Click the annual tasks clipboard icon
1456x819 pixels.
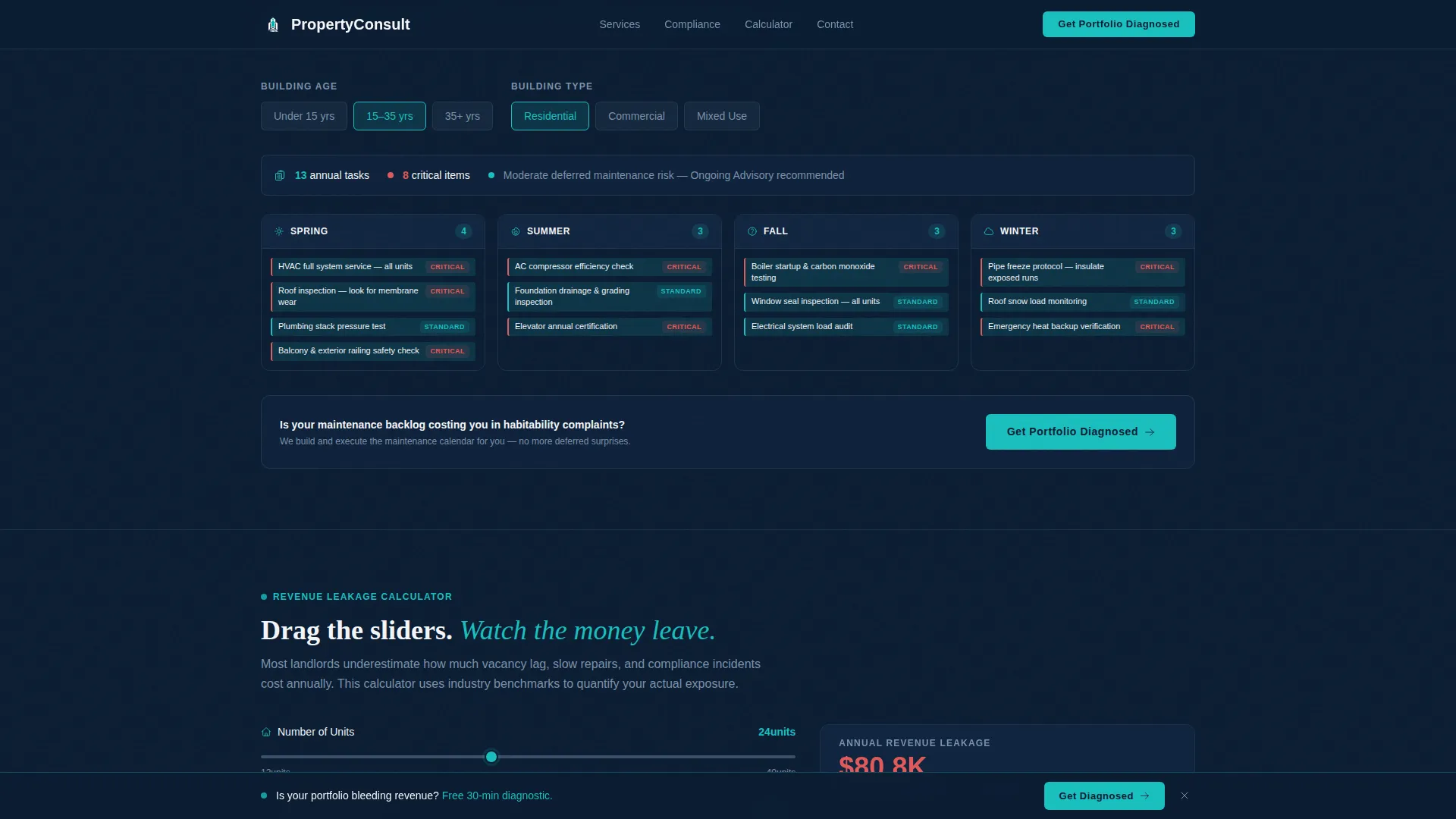click(x=280, y=175)
